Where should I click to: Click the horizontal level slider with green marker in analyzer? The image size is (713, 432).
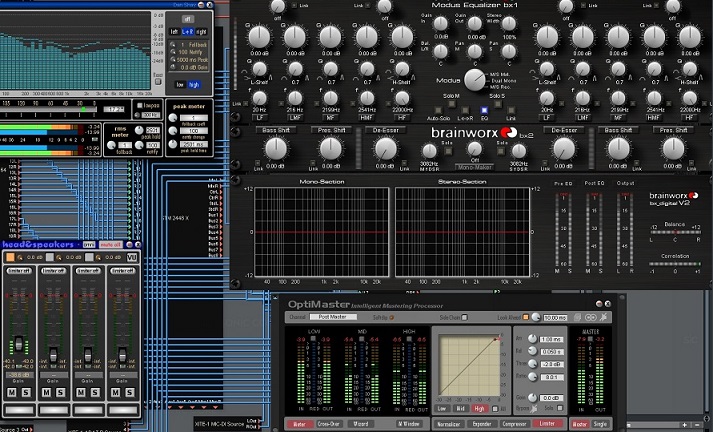pos(48,110)
